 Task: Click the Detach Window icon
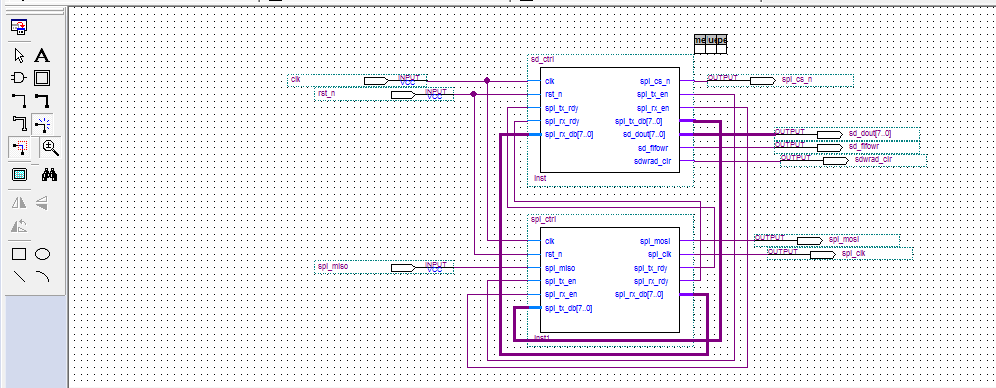pyautogui.click(x=19, y=27)
